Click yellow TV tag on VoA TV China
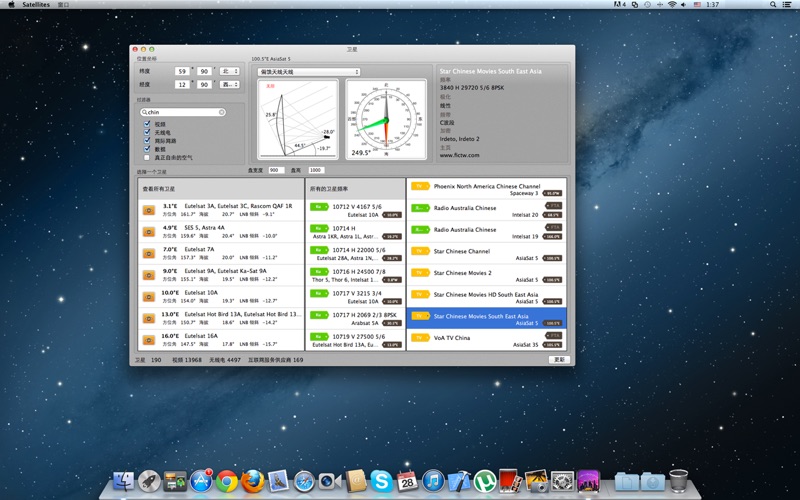Viewport: 800px width, 500px height. click(x=420, y=338)
